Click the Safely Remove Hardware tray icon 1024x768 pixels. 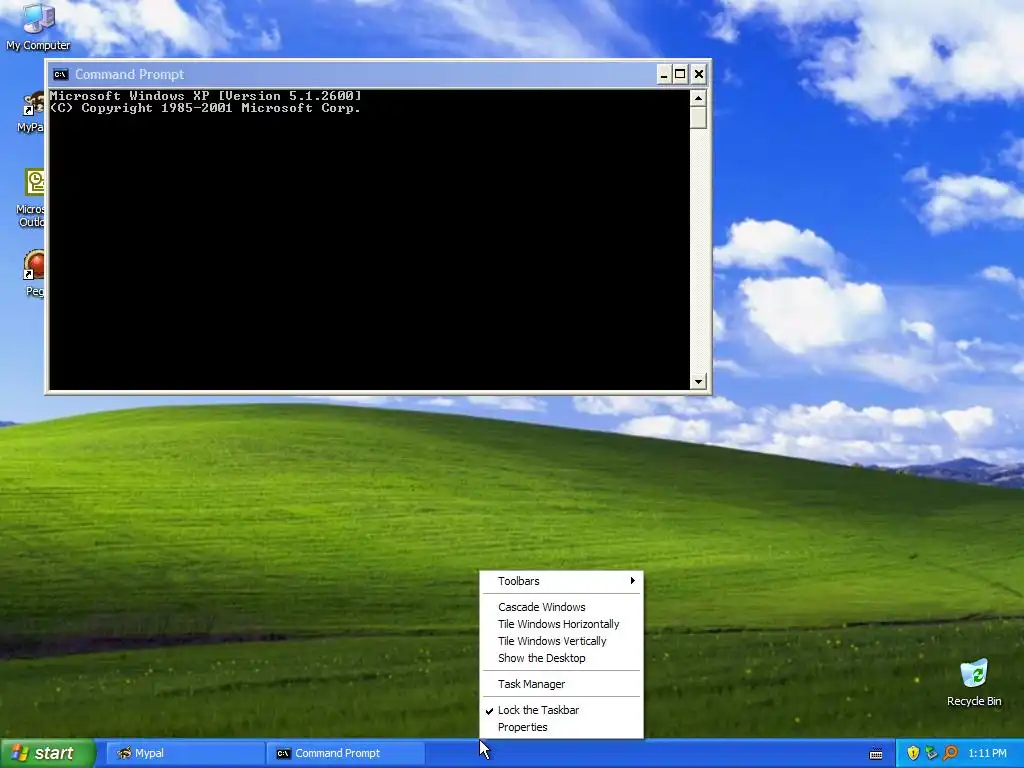coord(931,753)
